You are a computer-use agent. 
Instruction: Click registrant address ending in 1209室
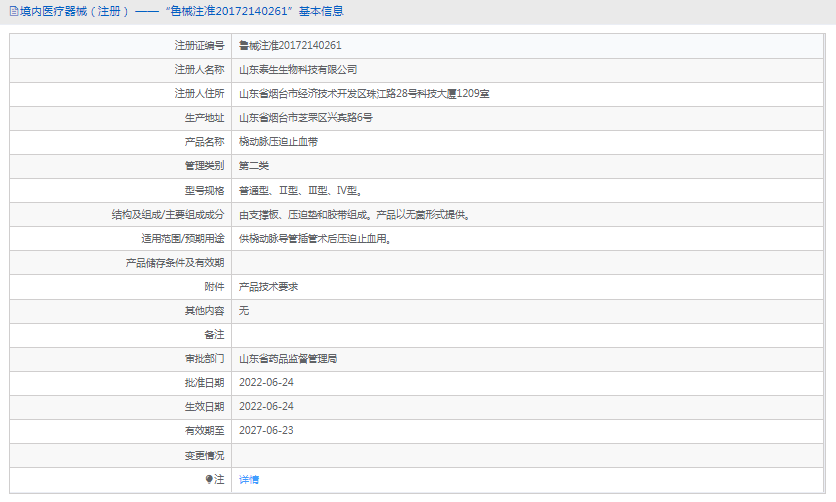tap(364, 94)
